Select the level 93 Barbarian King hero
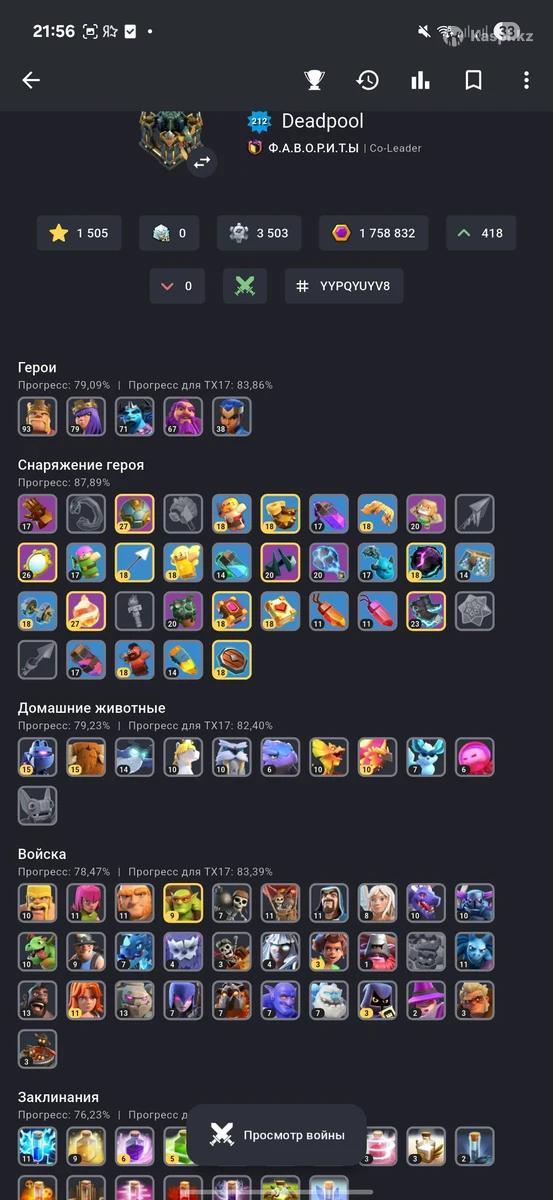 click(x=38, y=417)
